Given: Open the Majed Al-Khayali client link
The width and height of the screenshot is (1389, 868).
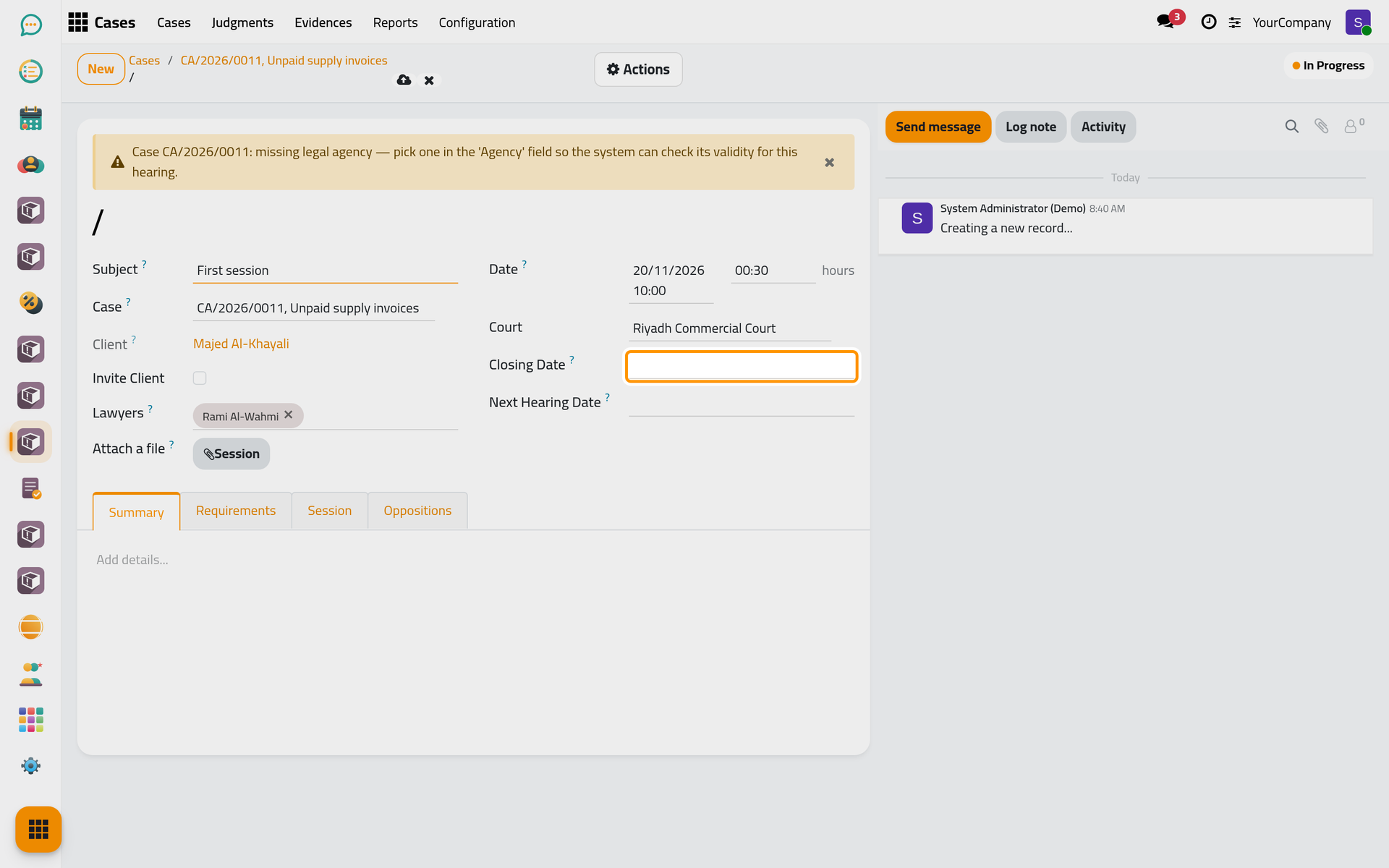Looking at the screenshot, I should point(241,344).
